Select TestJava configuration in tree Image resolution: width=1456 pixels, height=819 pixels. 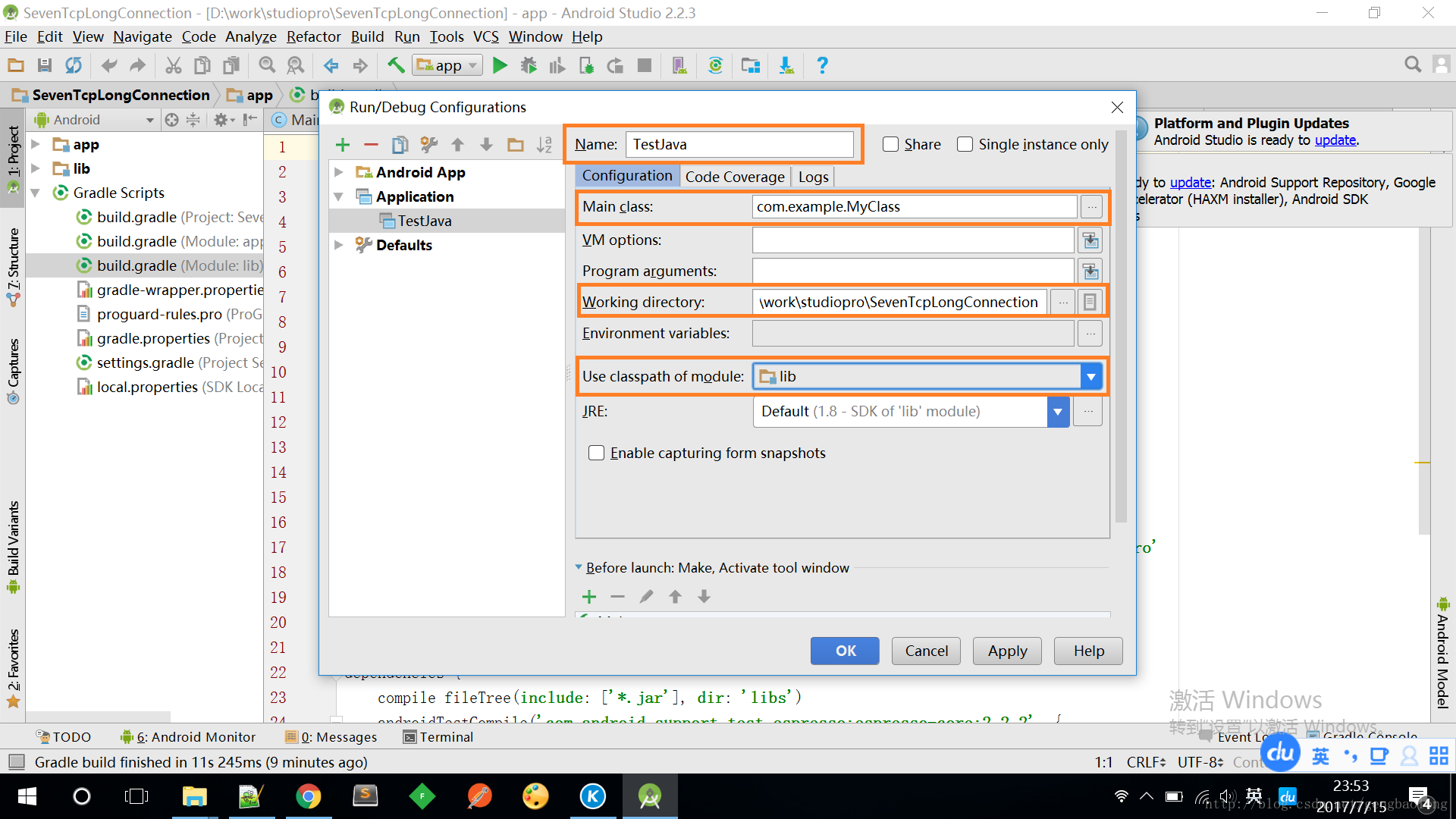point(425,221)
